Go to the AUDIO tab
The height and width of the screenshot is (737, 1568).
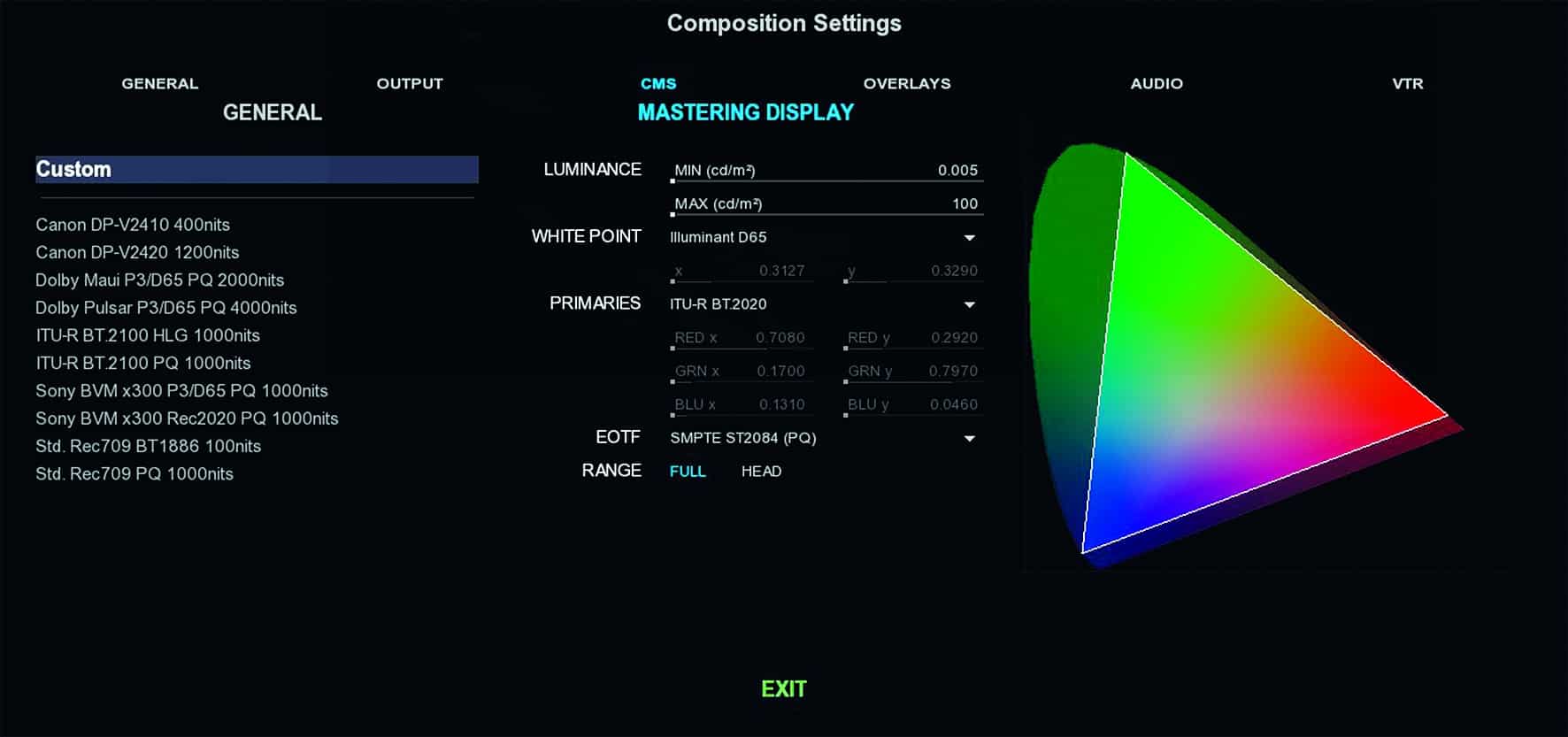pyautogui.click(x=1156, y=84)
